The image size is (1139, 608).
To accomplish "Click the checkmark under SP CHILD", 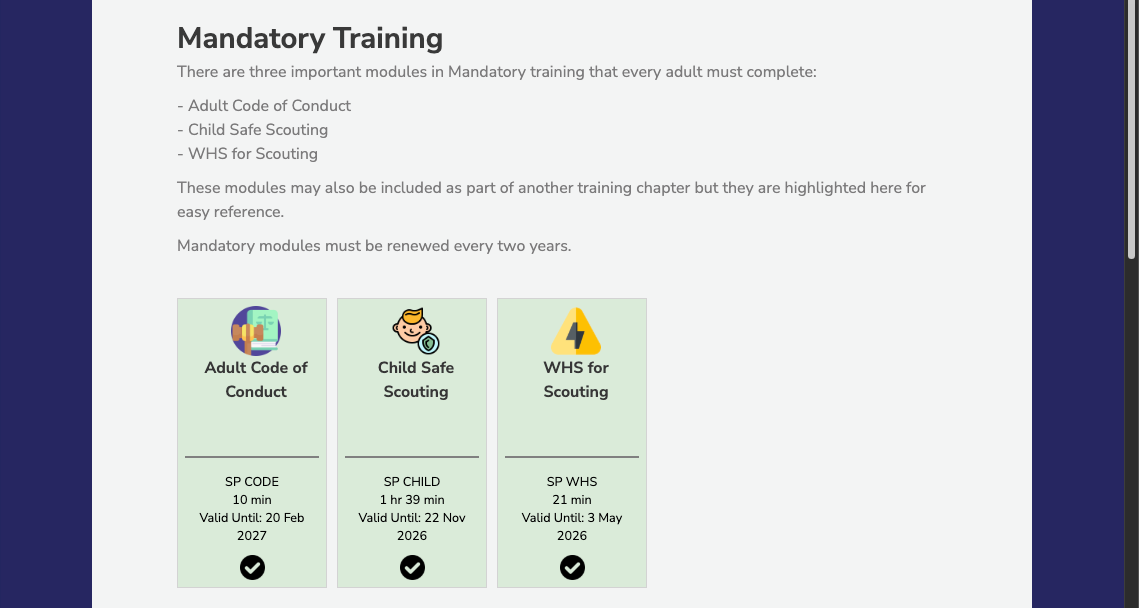I will (x=412, y=567).
